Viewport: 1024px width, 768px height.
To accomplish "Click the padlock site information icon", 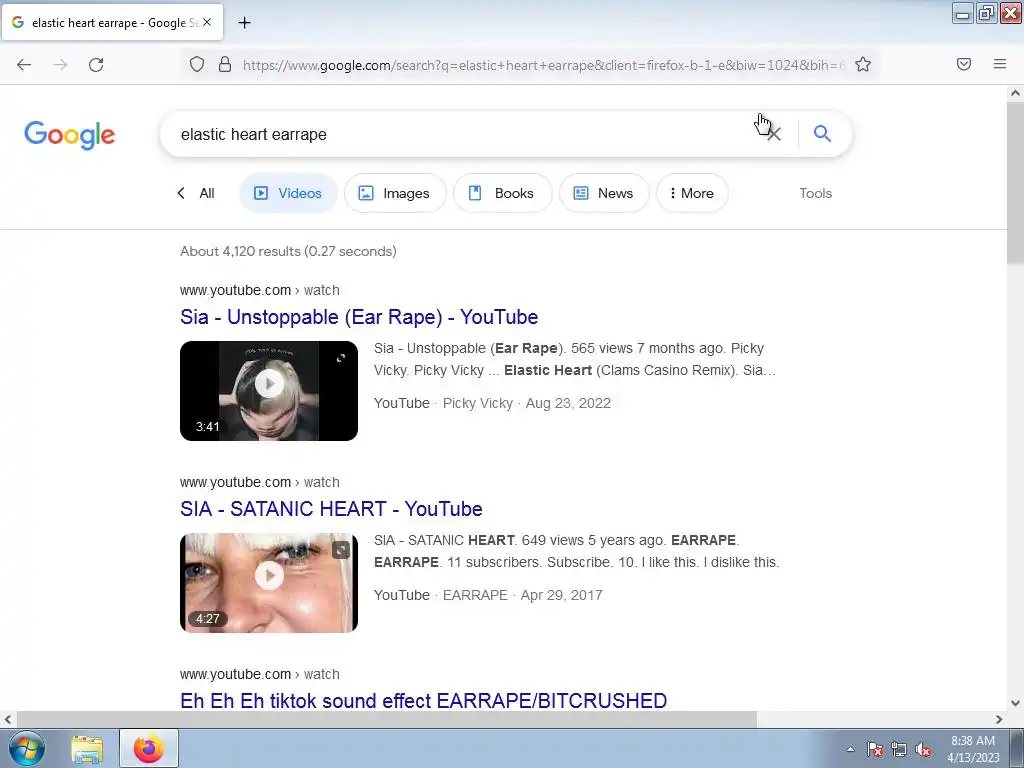I will point(225,64).
